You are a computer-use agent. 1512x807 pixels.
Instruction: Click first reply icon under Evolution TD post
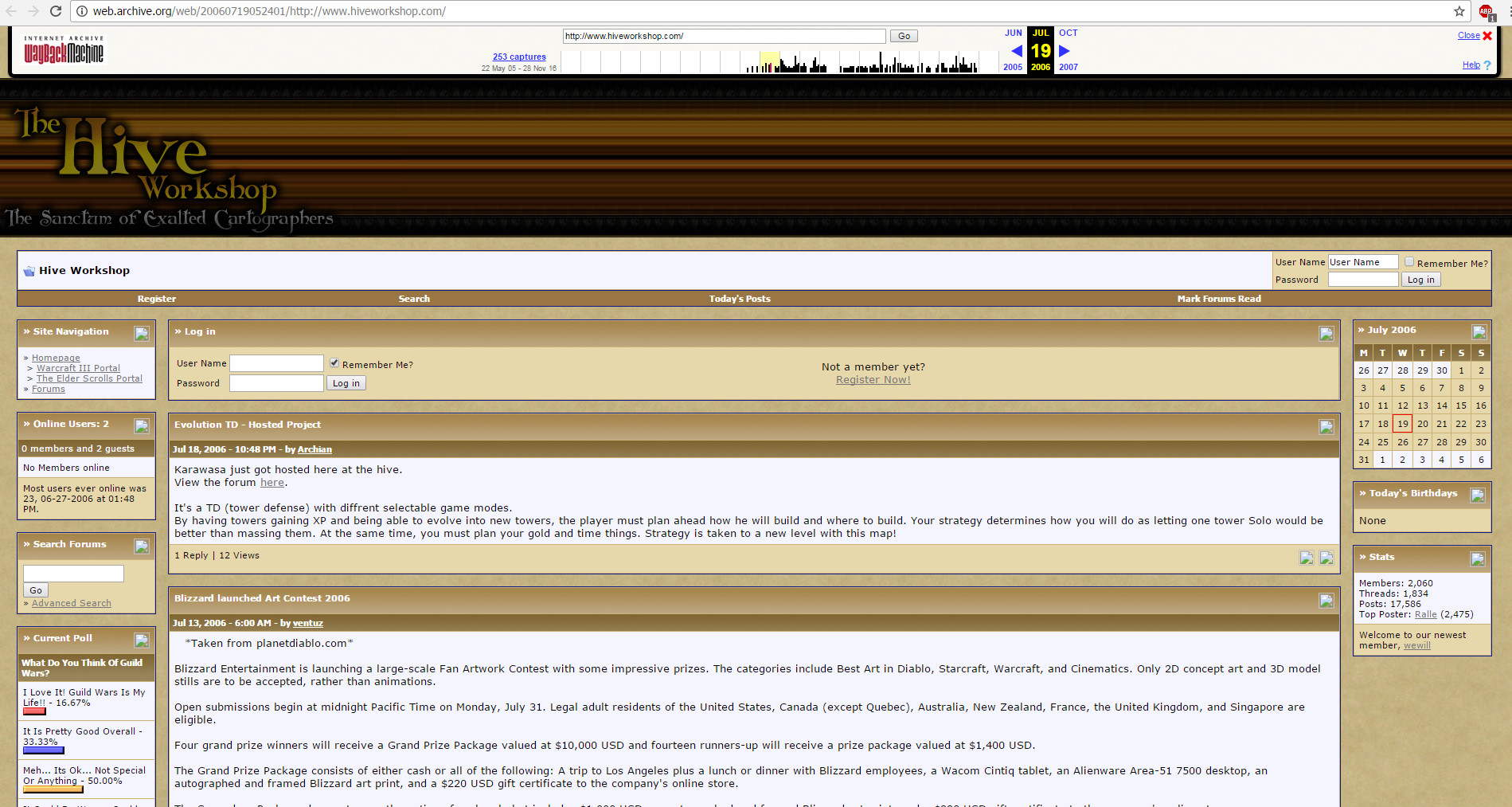1307,558
